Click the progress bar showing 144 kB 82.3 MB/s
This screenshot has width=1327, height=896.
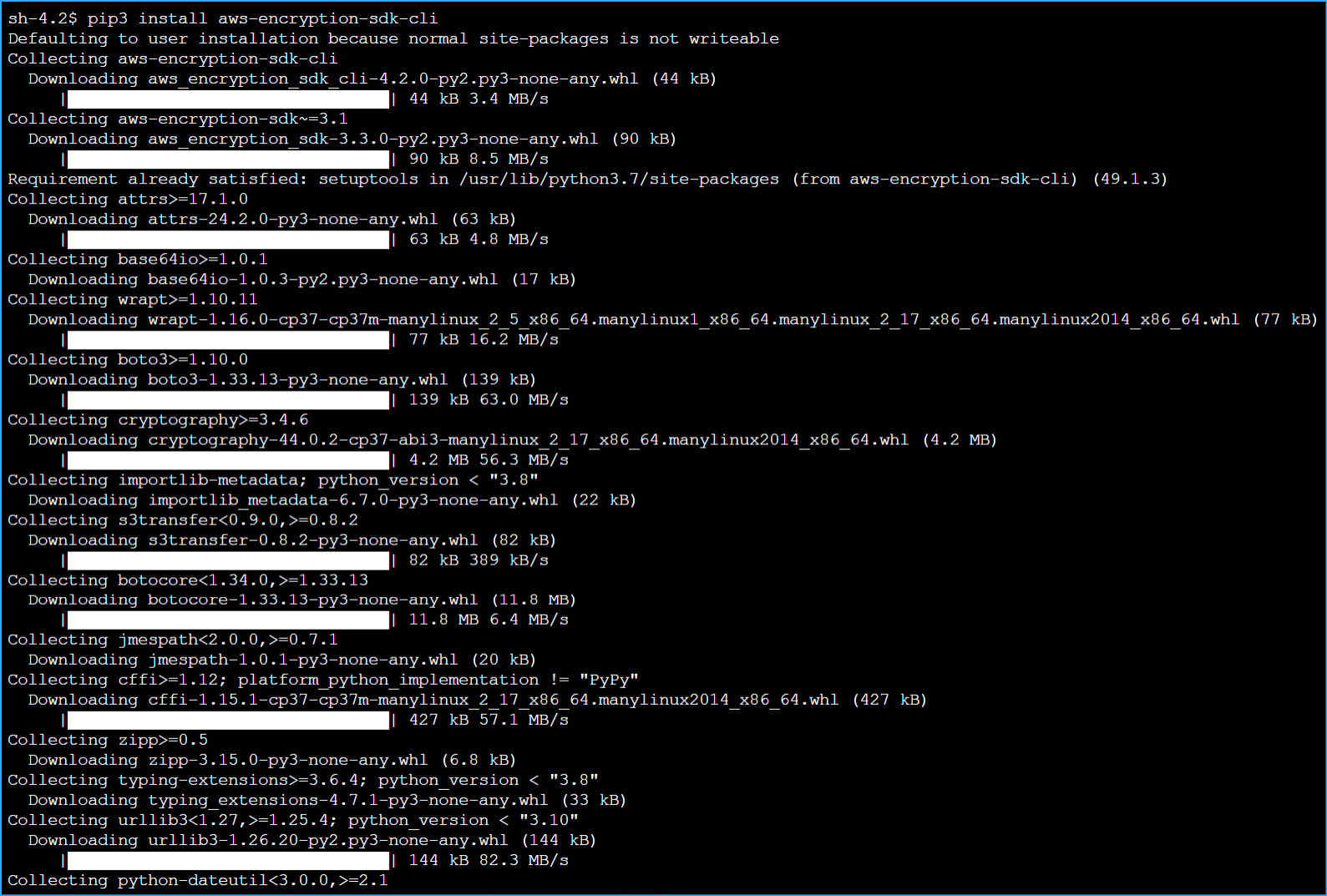click(228, 861)
